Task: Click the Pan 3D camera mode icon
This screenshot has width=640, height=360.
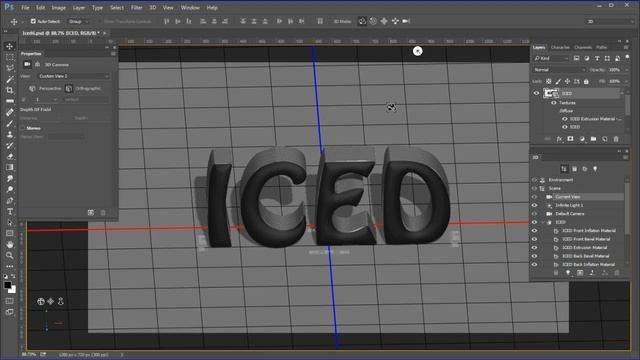Action: pyautogui.click(x=384, y=21)
